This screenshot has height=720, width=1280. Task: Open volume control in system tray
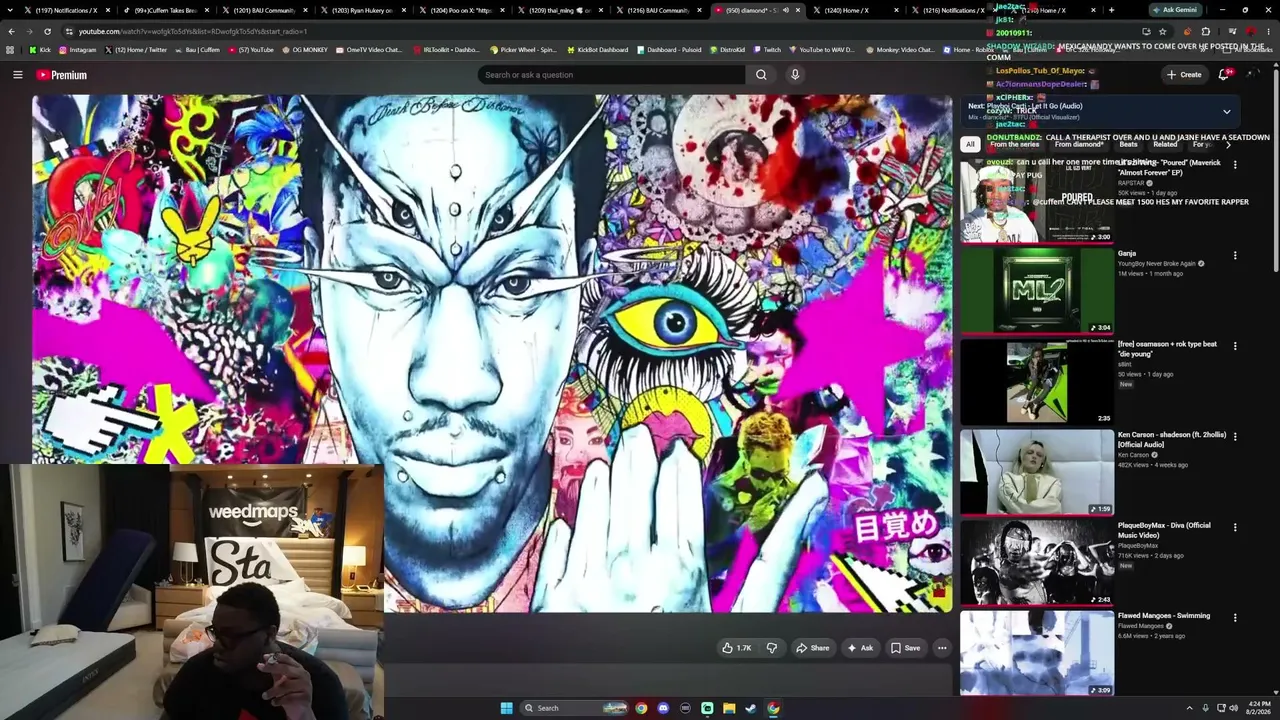point(1233,708)
